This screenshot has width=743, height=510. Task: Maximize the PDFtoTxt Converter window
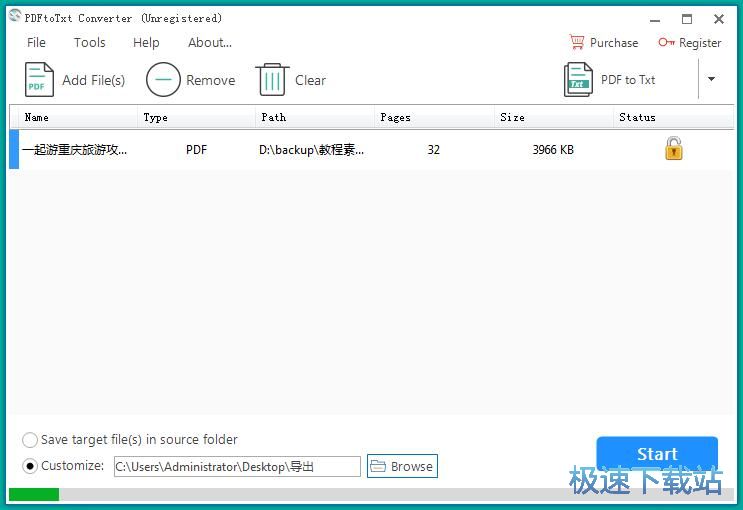pyautogui.click(x=687, y=19)
